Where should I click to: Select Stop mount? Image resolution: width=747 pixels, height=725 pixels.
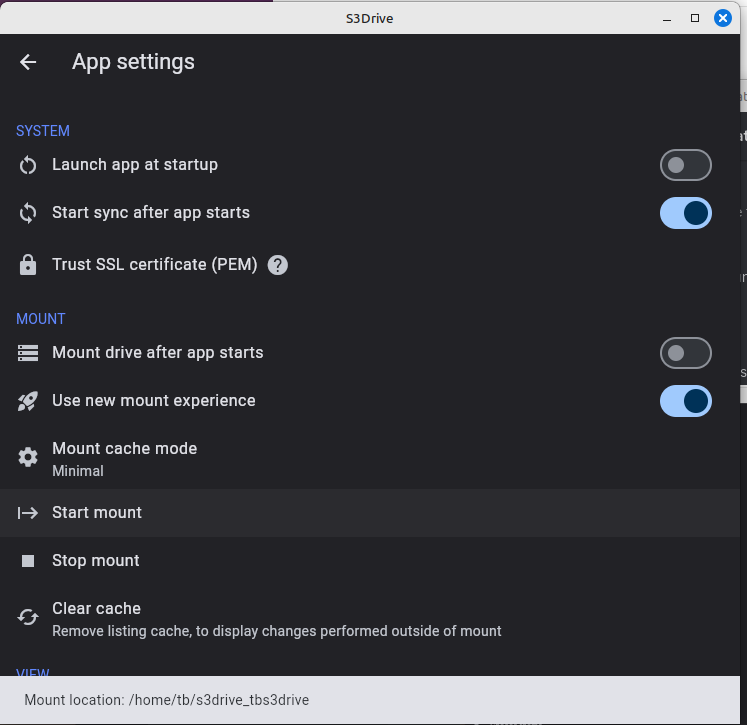[x=370, y=561]
